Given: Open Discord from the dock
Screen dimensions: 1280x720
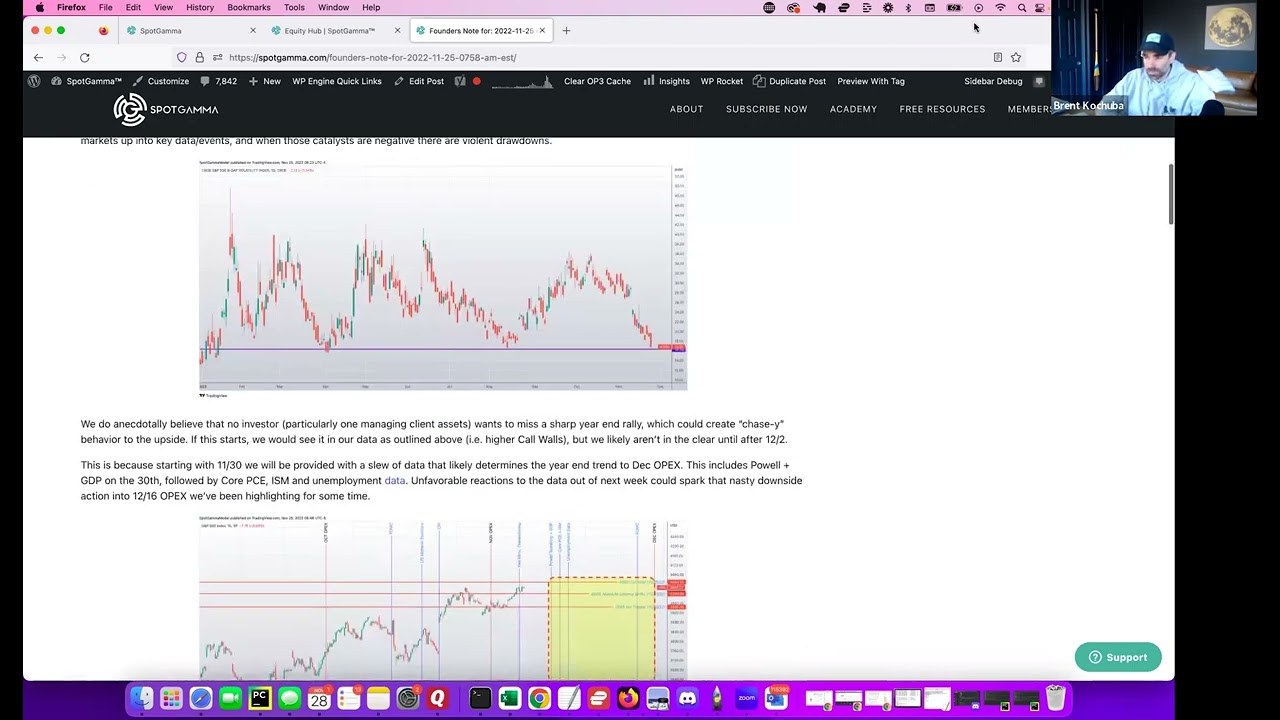Looking at the screenshot, I should tap(688, 698).
